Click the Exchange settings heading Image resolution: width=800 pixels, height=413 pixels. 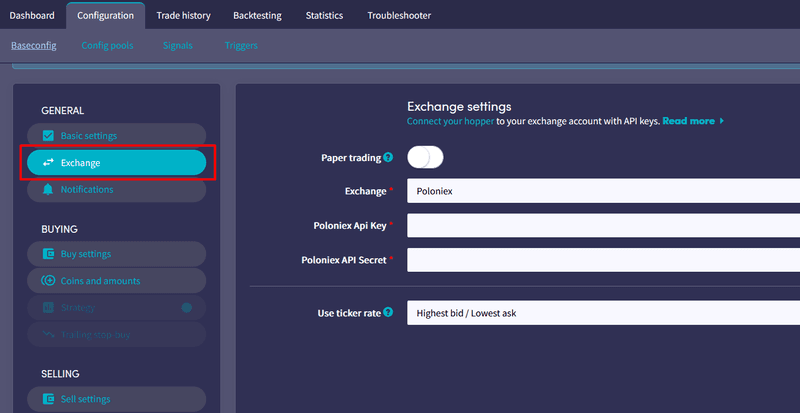pyautogui.click(x=459, y=107)
